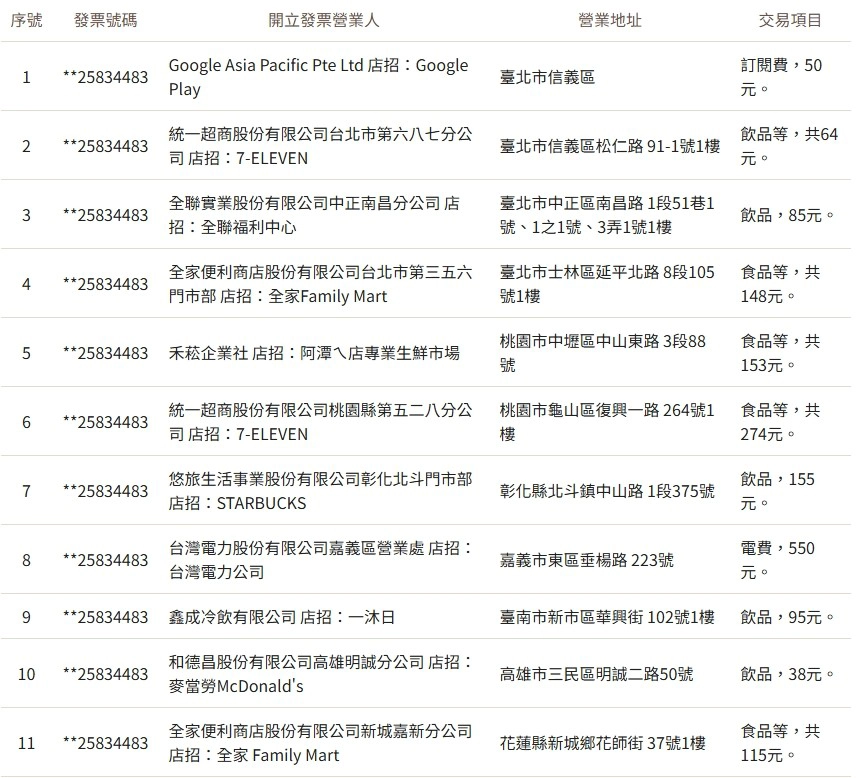Click invoice number **25834483 in row 1

(106, 77)
